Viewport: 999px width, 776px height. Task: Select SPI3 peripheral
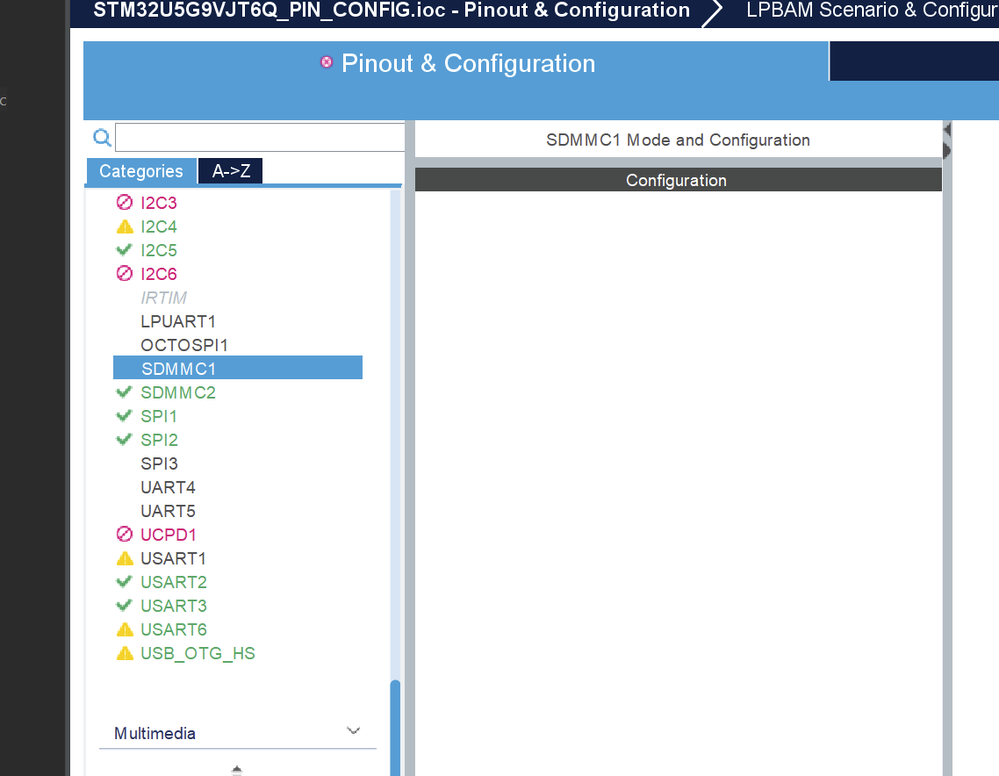[159, 463]
